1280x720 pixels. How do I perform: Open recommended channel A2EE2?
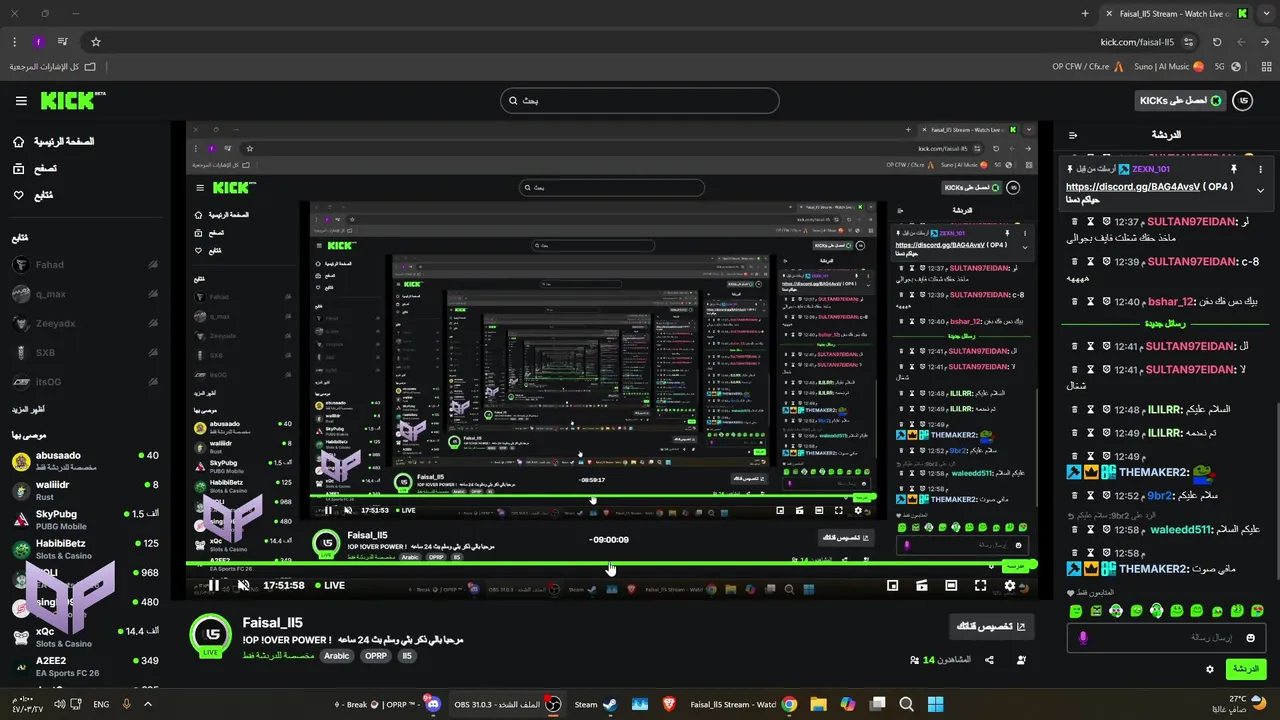[85, 666]
